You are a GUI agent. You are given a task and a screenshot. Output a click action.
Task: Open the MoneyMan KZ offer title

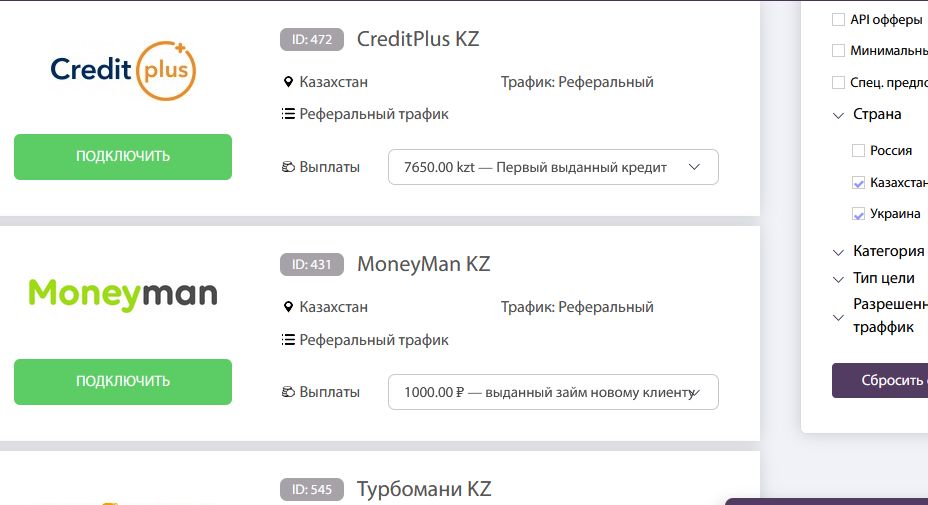click(423, 265)
